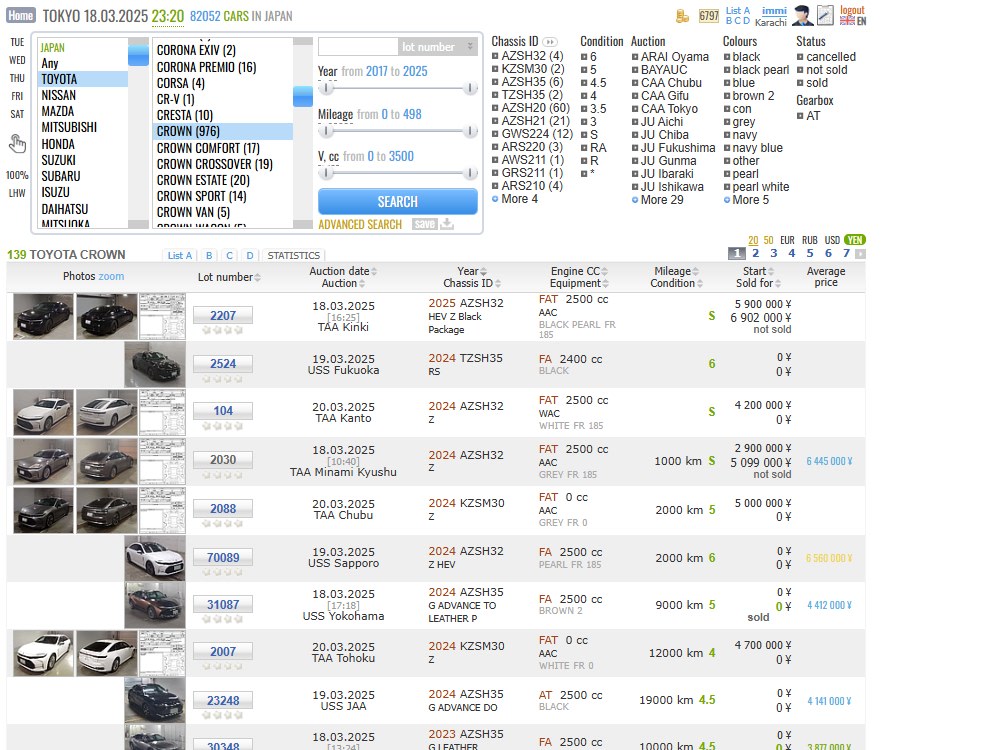
Task: Open the immi user link
Action: (x=774, y=10)
